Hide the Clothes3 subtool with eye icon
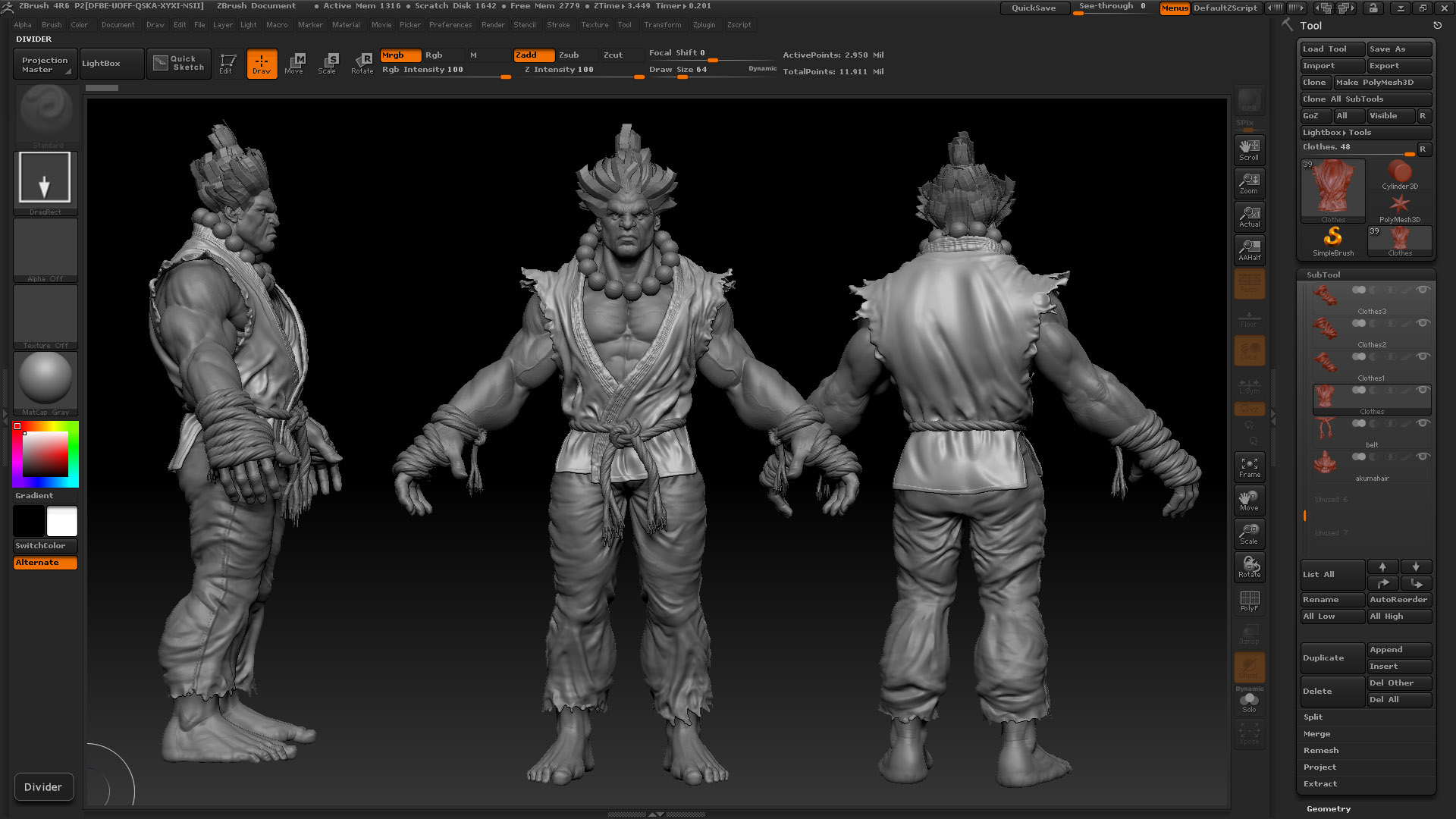The height and width of the screenshot is (819, 1456). pyautogui.click(x=1423, y=290)
